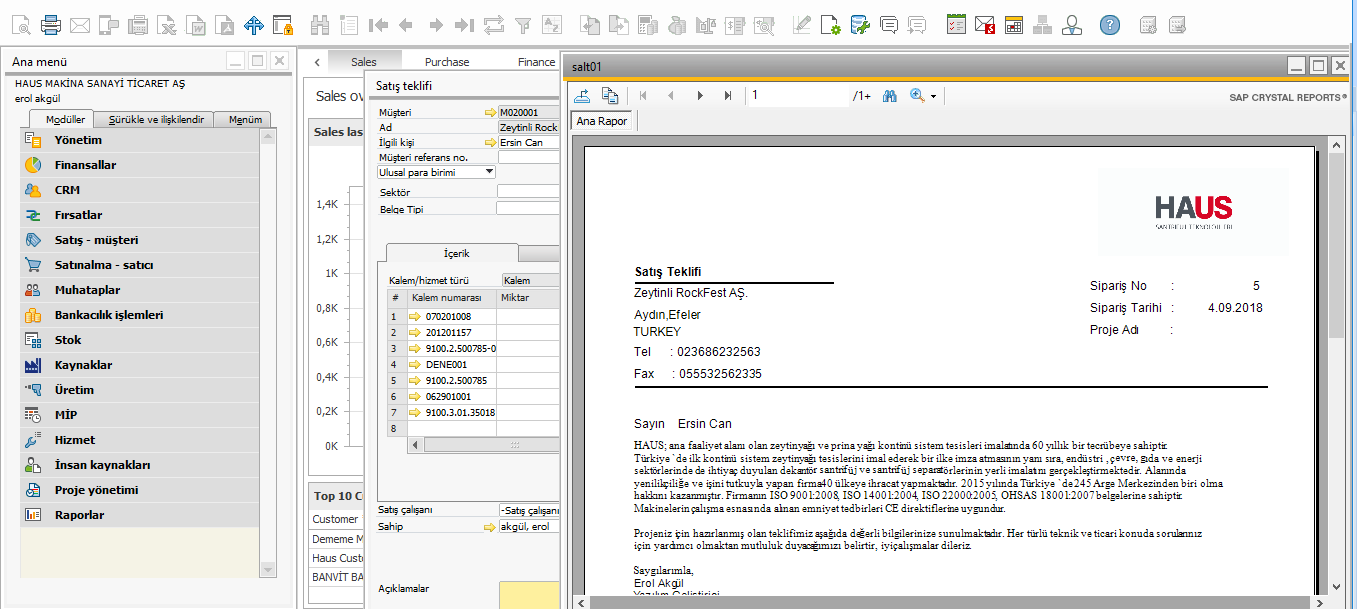This screenshot has height=609, width=1357.
Task: Open the Help question mark icon
Action: 1109,25
